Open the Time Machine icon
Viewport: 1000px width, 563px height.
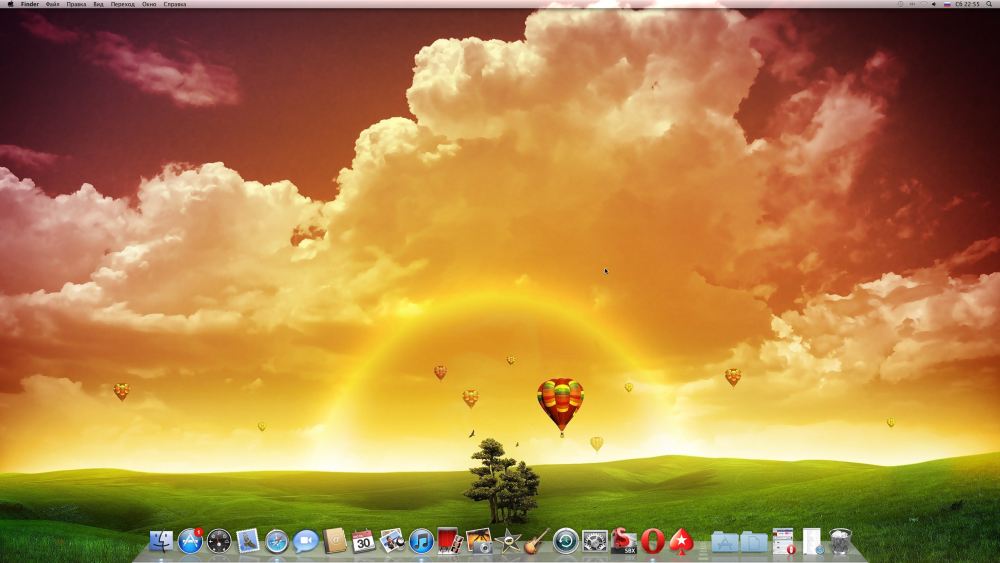566,541
